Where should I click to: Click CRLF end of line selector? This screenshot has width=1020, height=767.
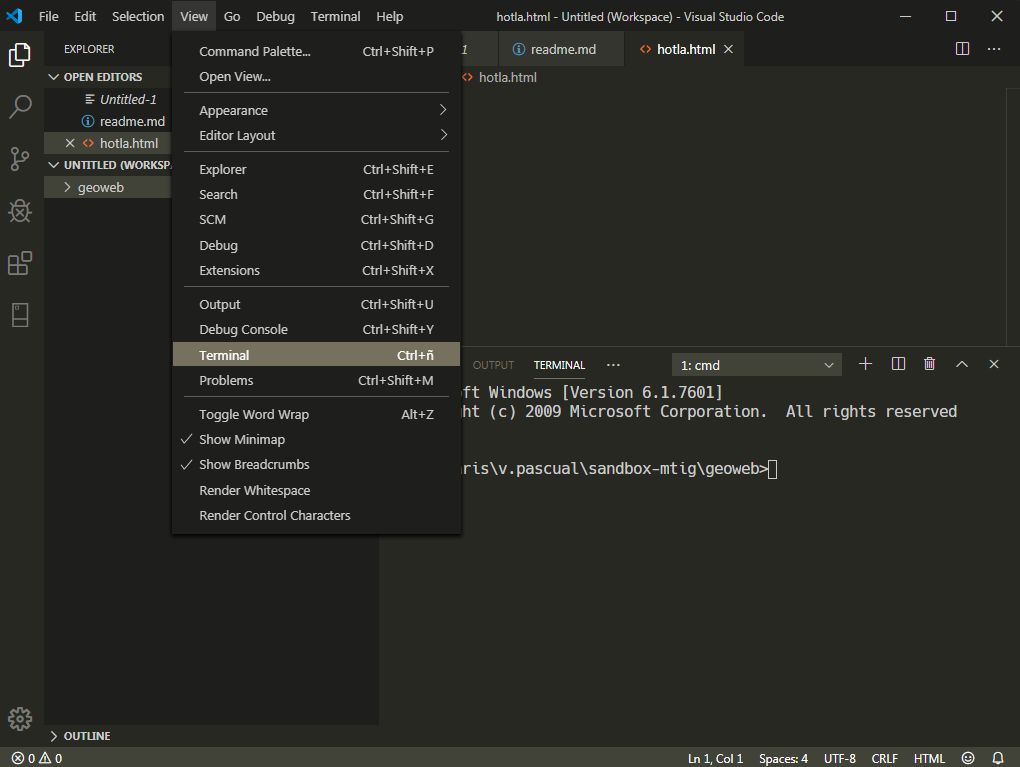click(x=885, y=759)
